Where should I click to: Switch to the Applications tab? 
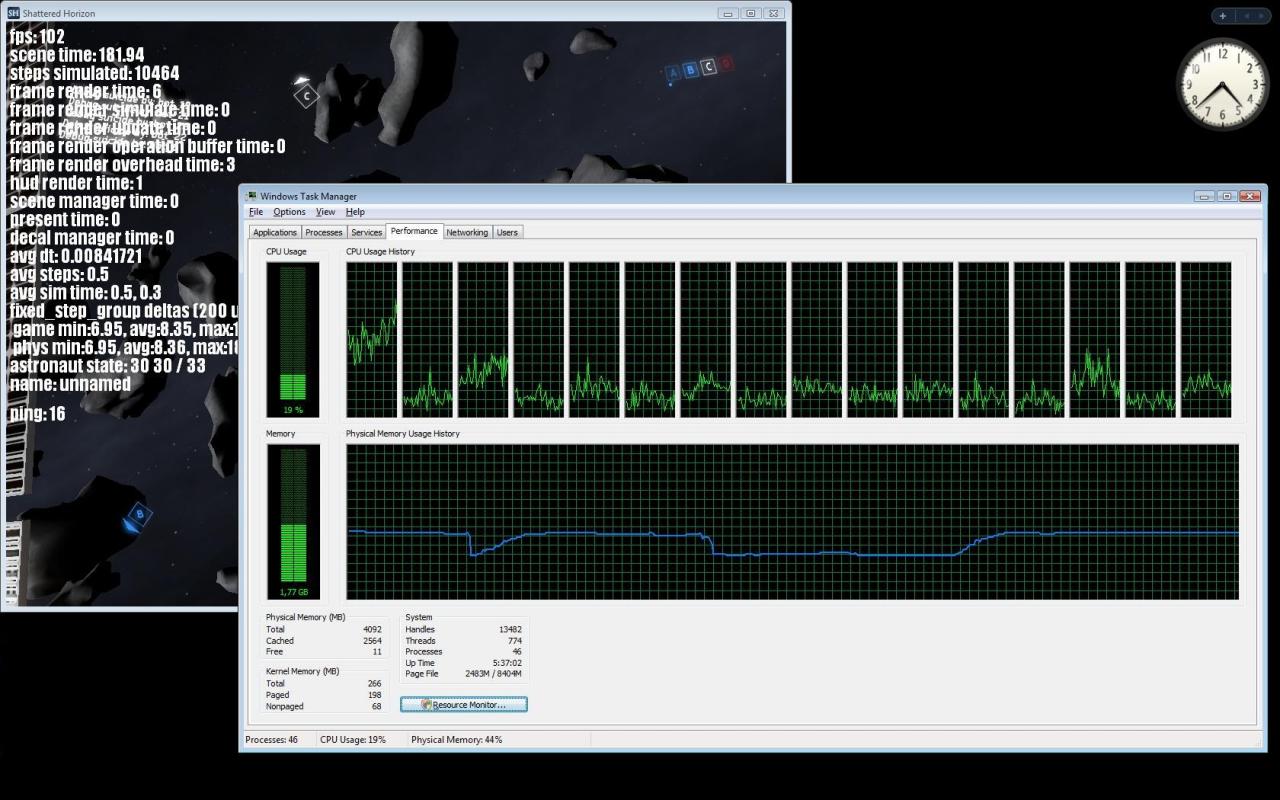click(275, 232)
